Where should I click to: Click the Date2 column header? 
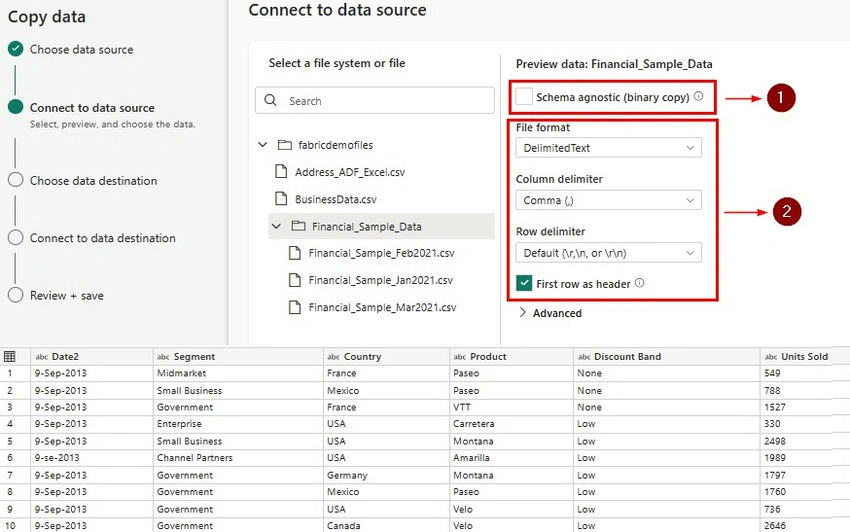(92, 356)
